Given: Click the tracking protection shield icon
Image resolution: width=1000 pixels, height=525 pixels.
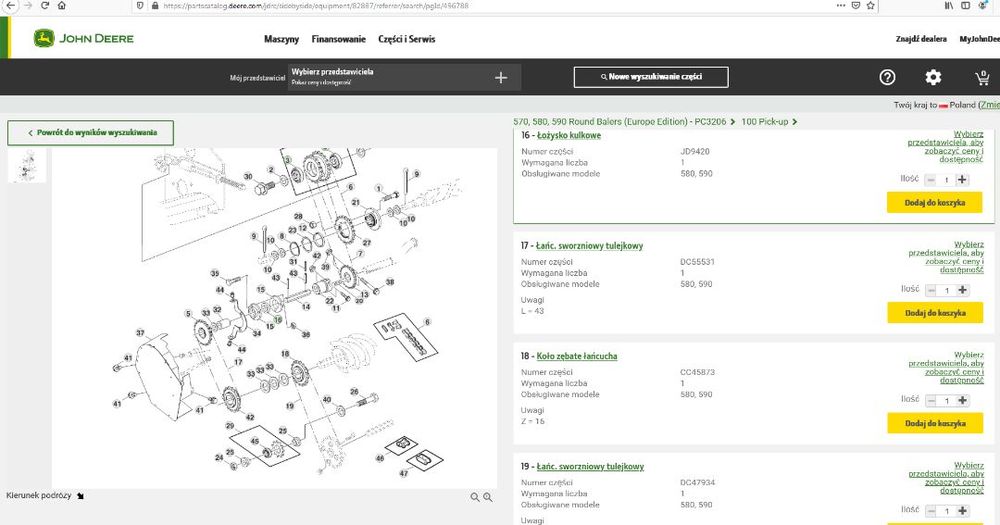Looking at the screenshot, I should coord(140,5).
